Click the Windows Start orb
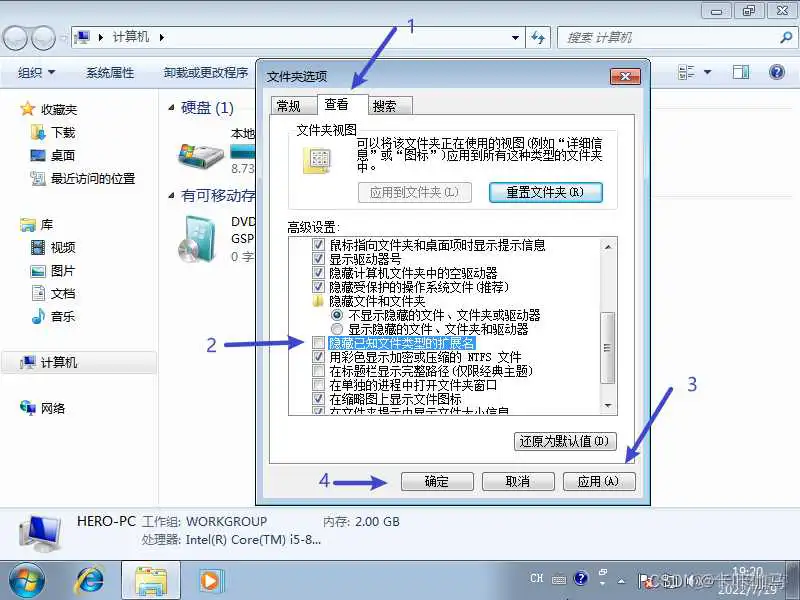This screenshot has height=600, width=800. pos(26,578)
